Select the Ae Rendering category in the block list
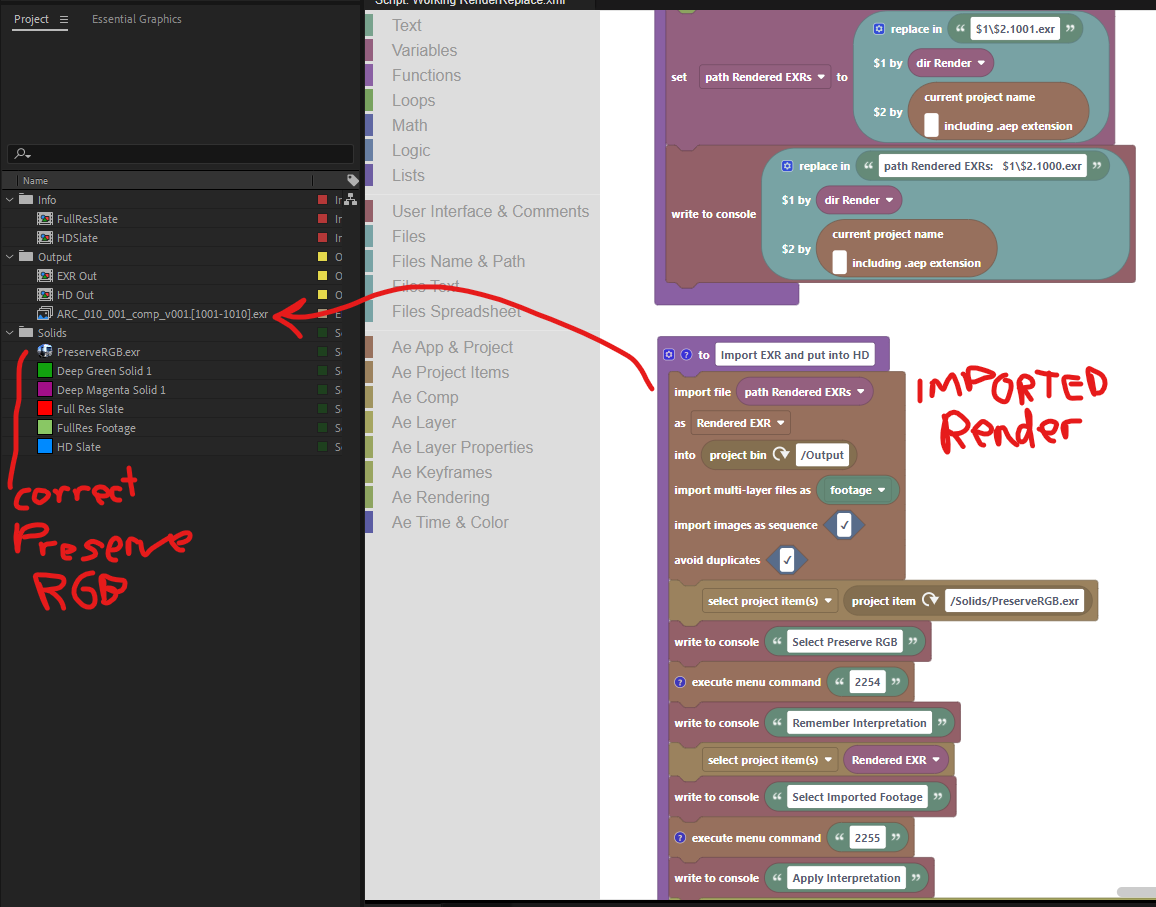Image resolution: width=1156 pixels, height=907 pixels. [x=441, y=497]
